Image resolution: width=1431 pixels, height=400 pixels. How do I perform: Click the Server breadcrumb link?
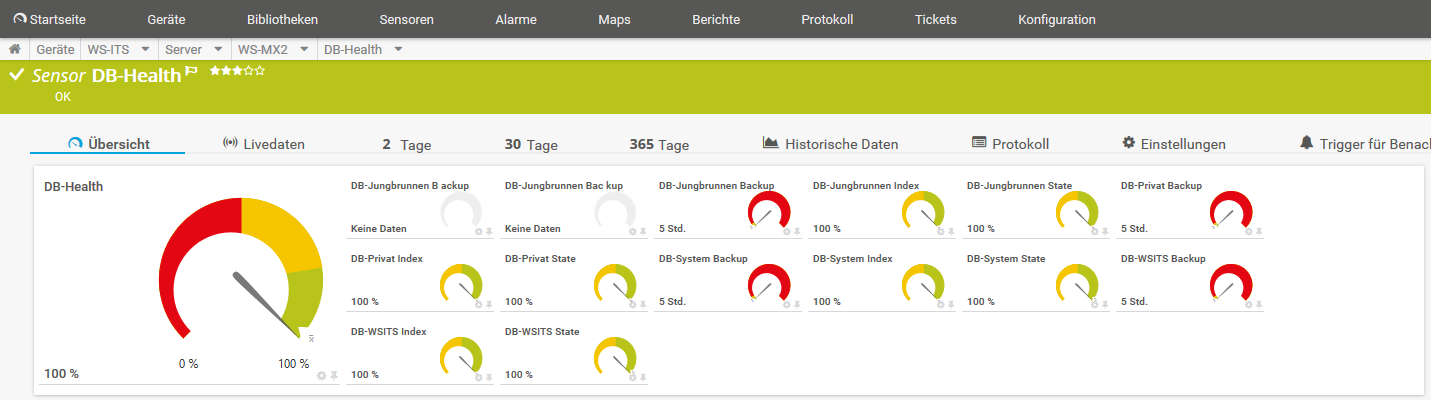point(184,49)
